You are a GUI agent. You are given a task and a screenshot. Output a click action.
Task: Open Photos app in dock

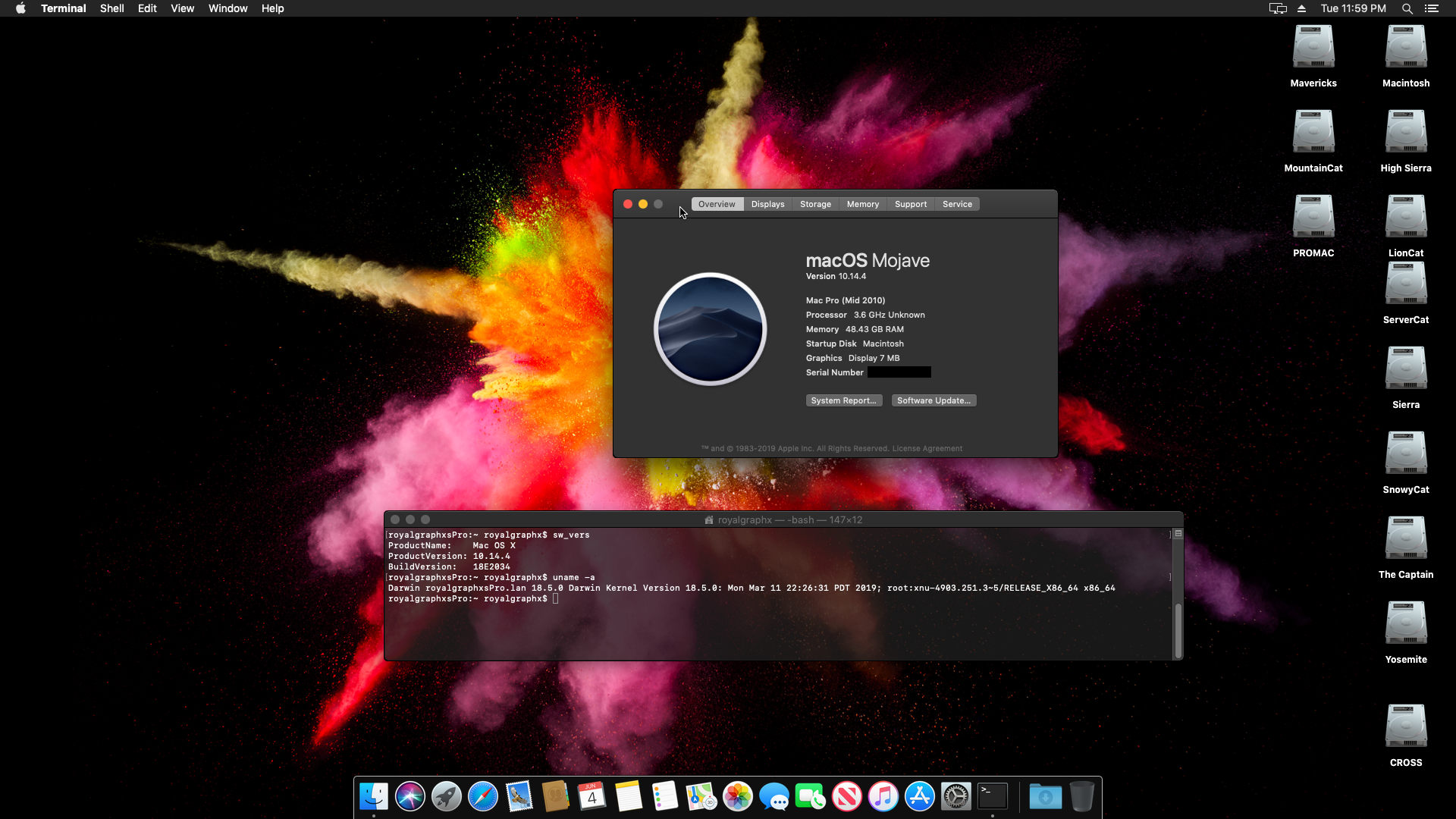coord(738,797)
